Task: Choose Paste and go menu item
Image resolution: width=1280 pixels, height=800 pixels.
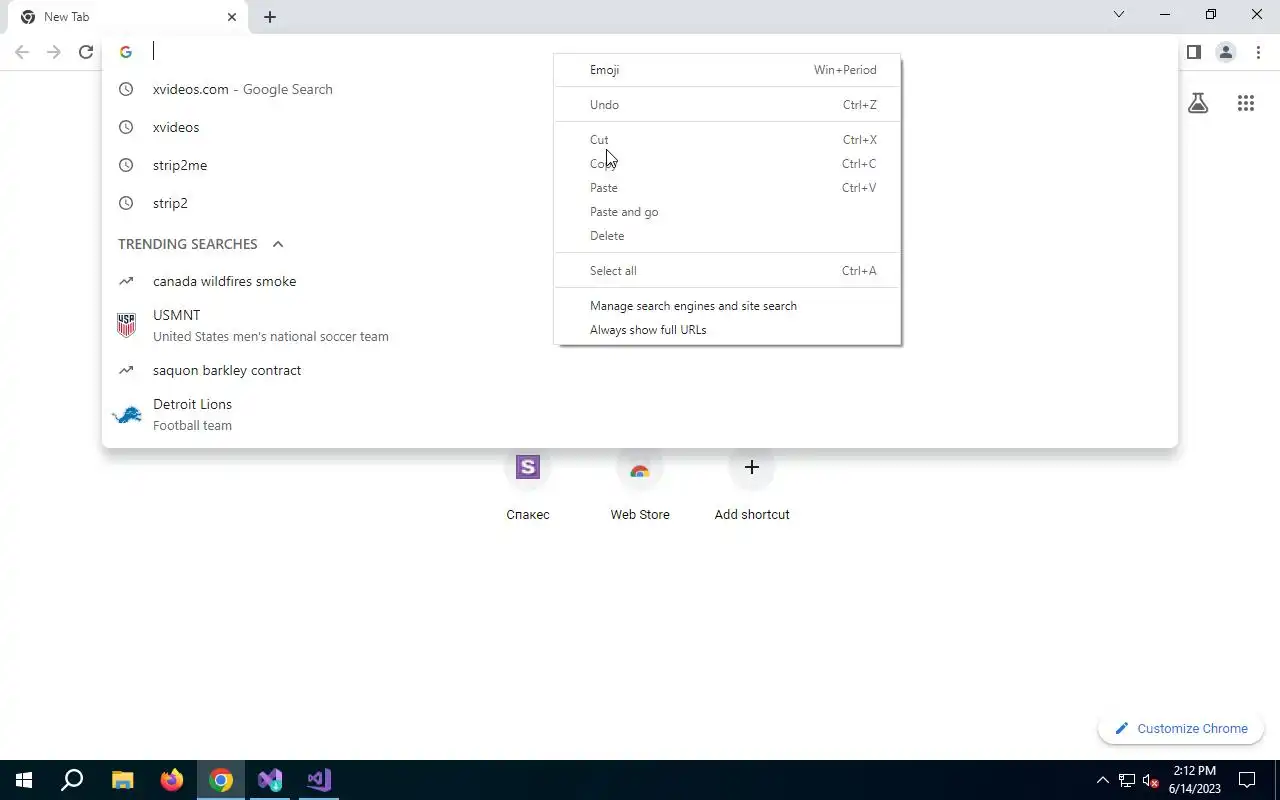Action: coord(728,212)
